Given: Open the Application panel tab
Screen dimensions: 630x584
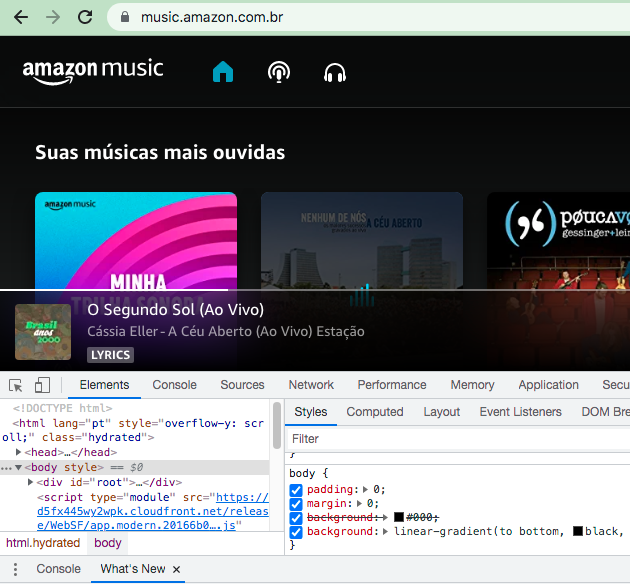Looking at the screenshot, I should [548, 385].
